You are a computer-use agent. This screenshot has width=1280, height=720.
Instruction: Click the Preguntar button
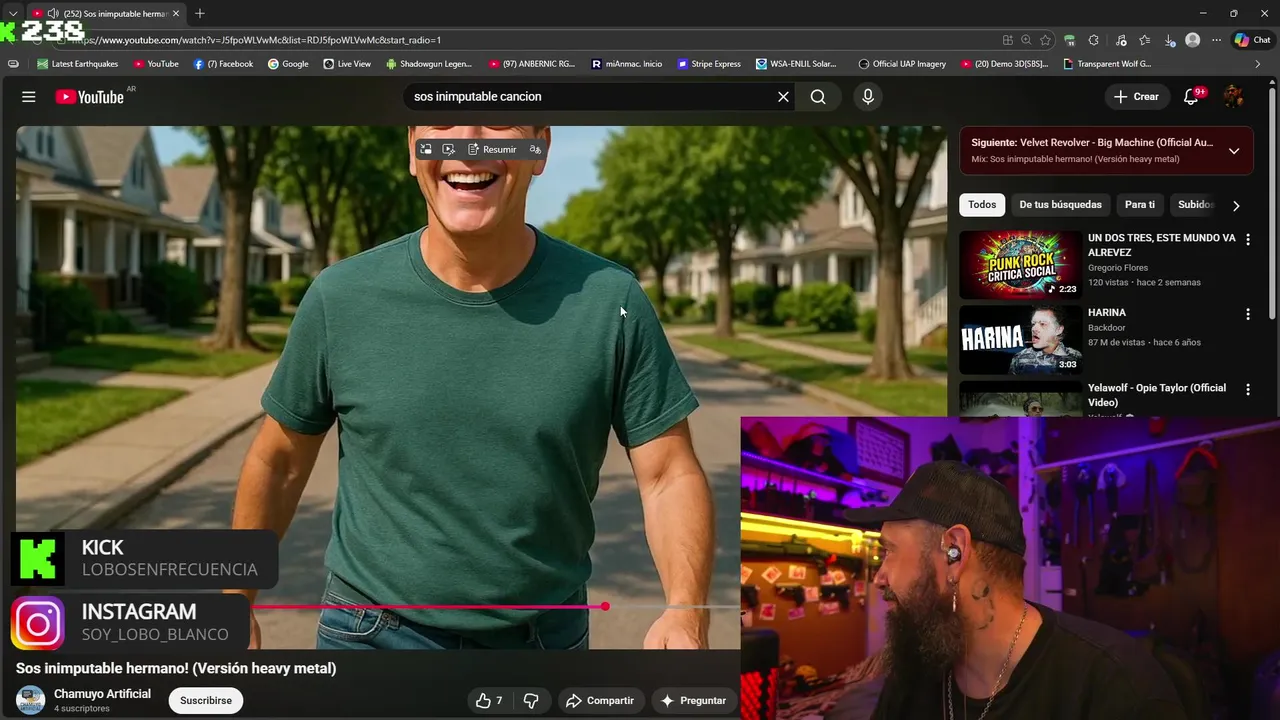coord(693,701)
